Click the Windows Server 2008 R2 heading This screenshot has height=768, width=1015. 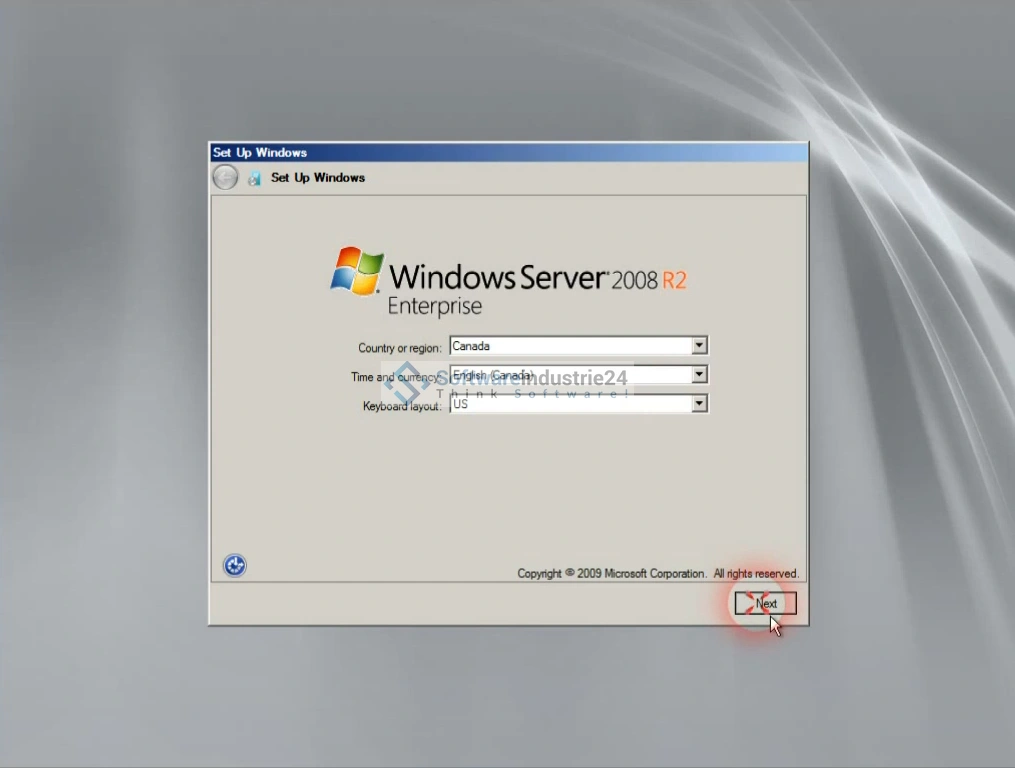coord(537,278)
